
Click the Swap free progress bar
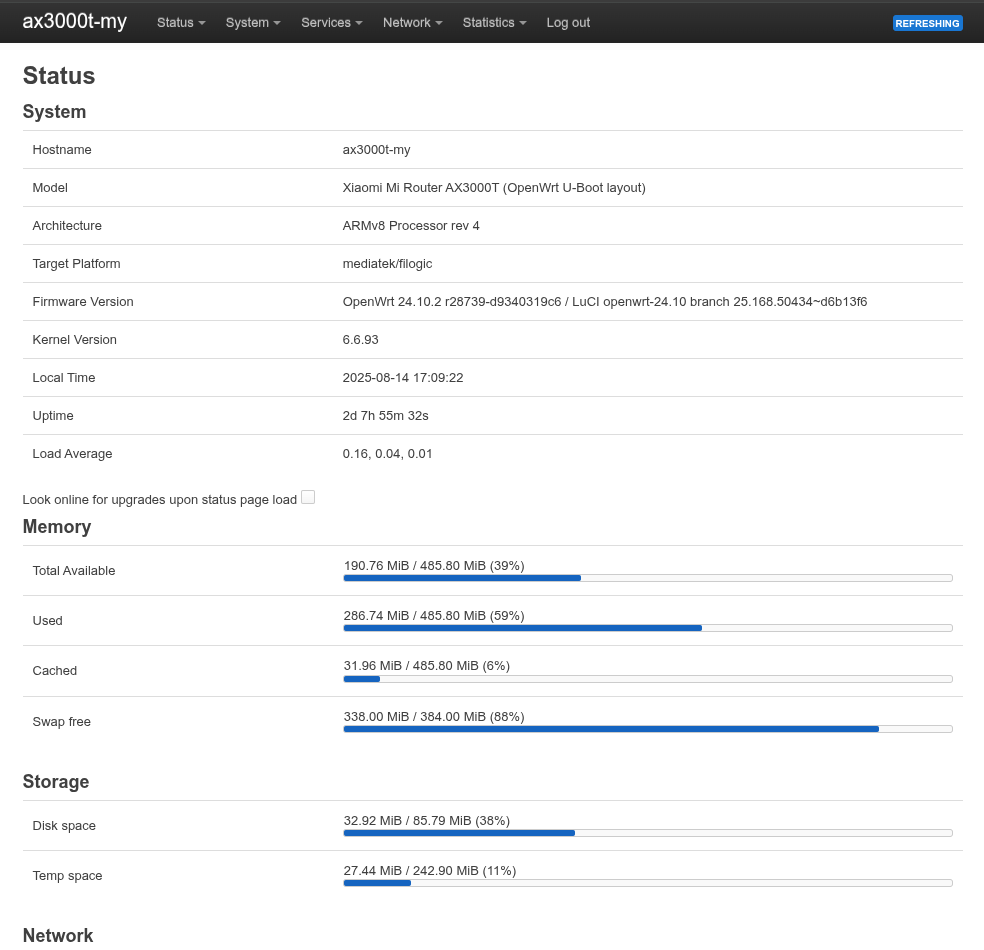tap(647, 728)
